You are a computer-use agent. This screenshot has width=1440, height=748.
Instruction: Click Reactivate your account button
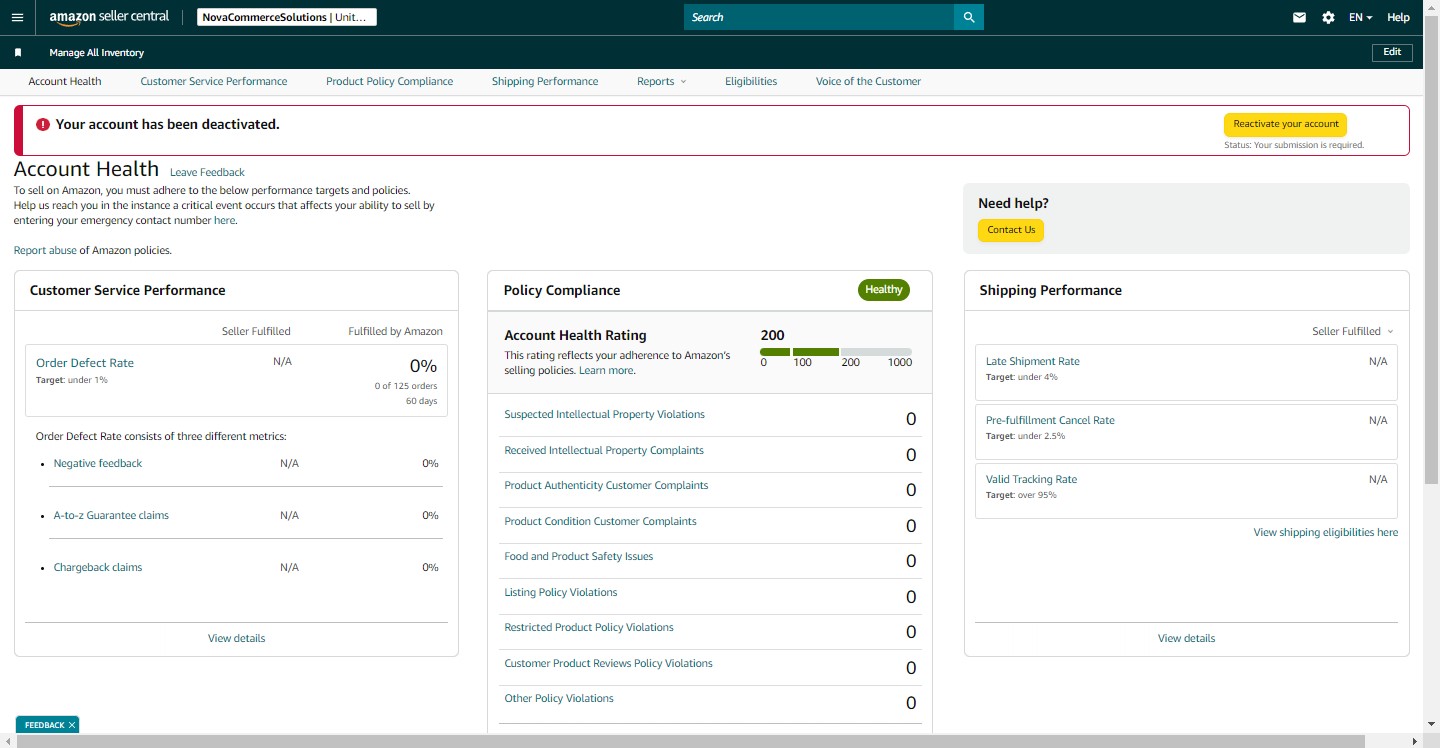tap(1286, 124)
